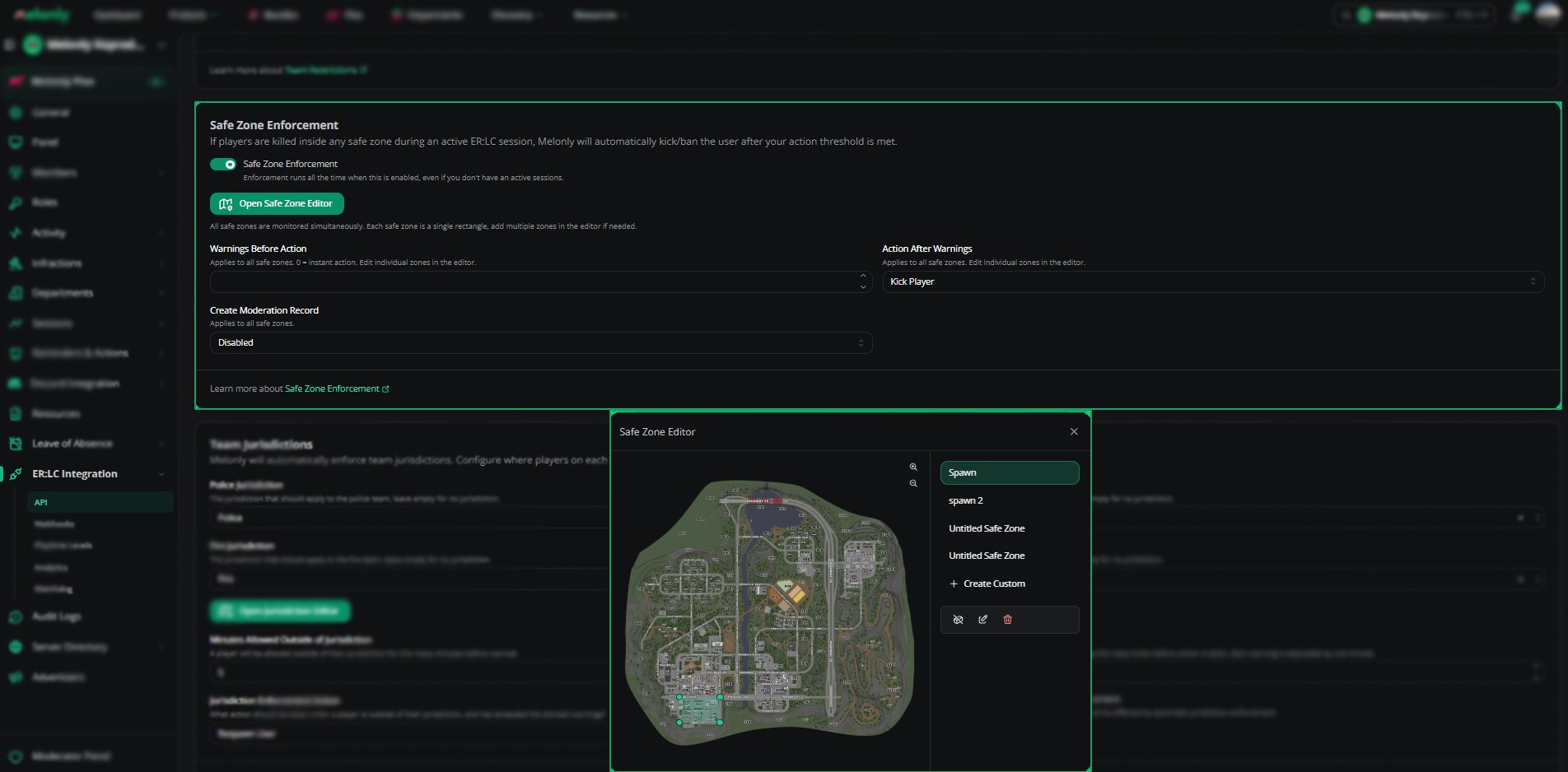Open the Team Restrictions docs link

tap(326, 70)
